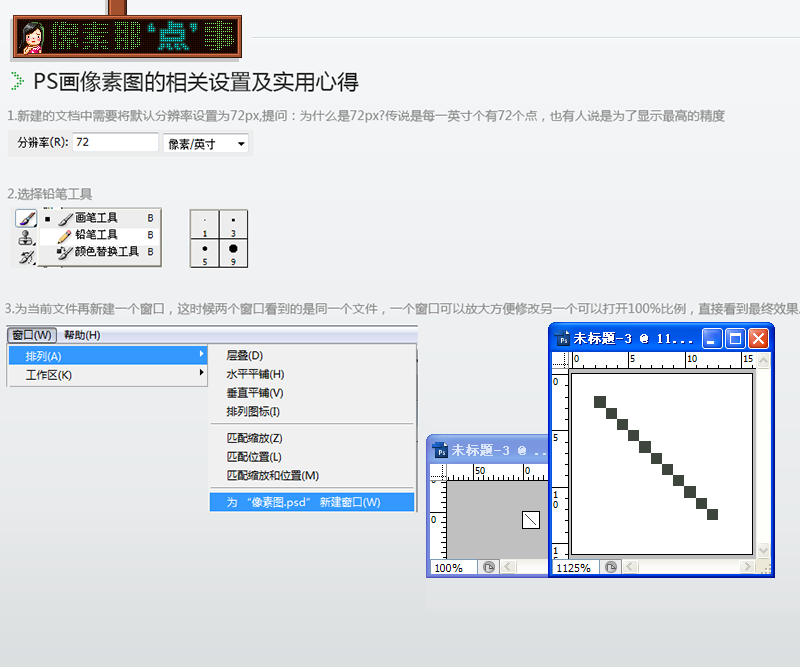
Task: Click the 1125% zoom field
Action: tap(575, 567)
